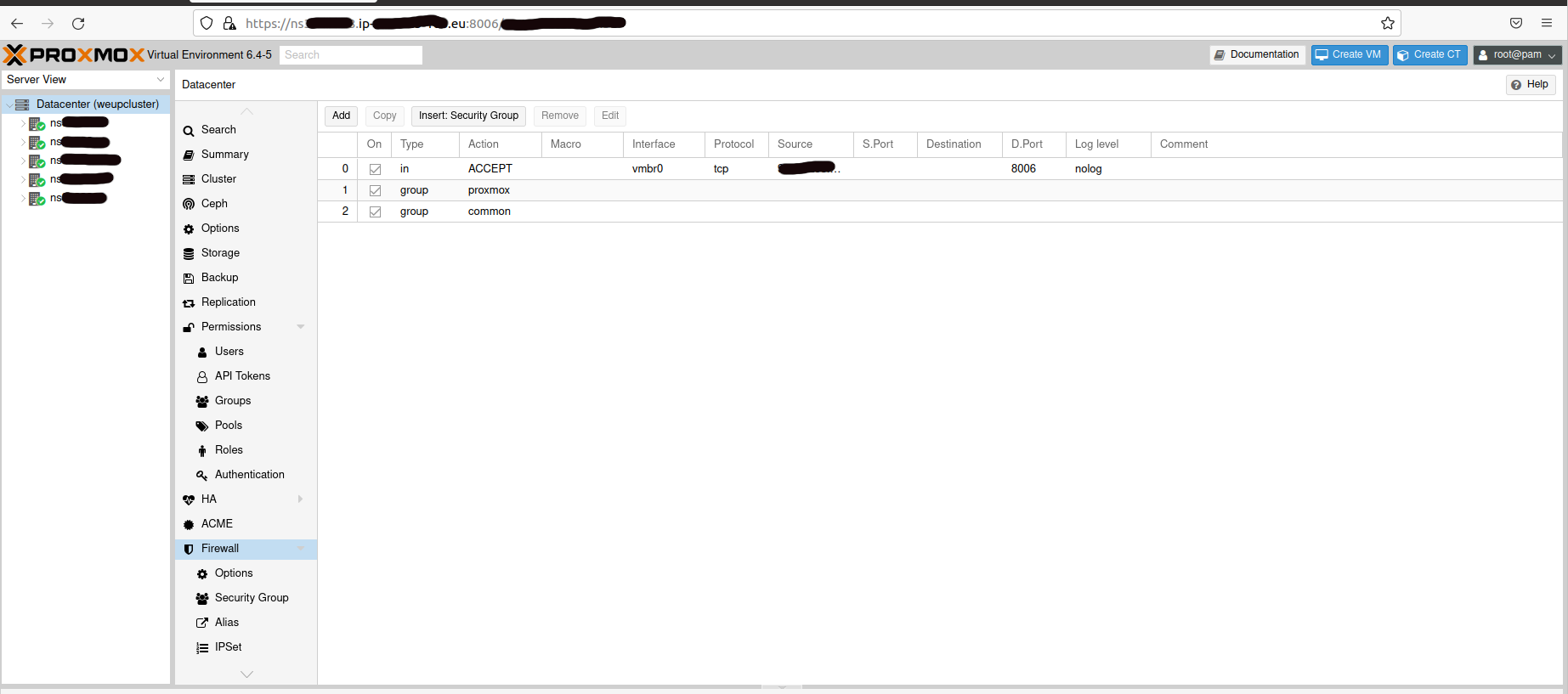Click the Replication icon in sidebar
The width and height of the screenshot is (1568, 694).
click(189, 302)
